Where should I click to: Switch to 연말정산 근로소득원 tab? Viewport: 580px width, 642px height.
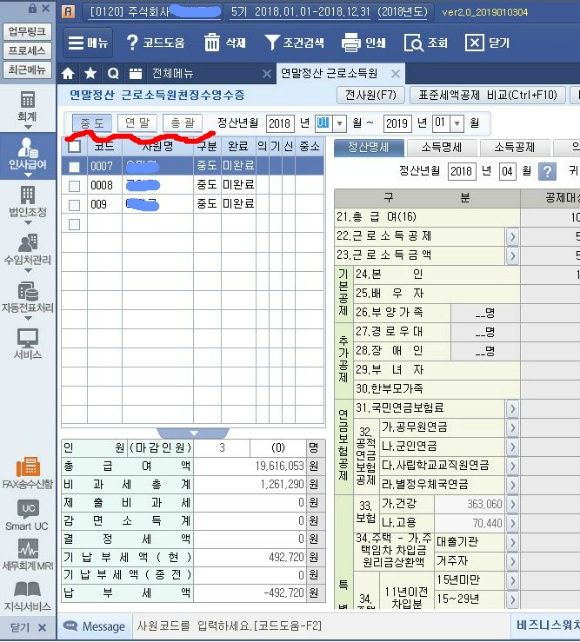click(x=329, y=74)
